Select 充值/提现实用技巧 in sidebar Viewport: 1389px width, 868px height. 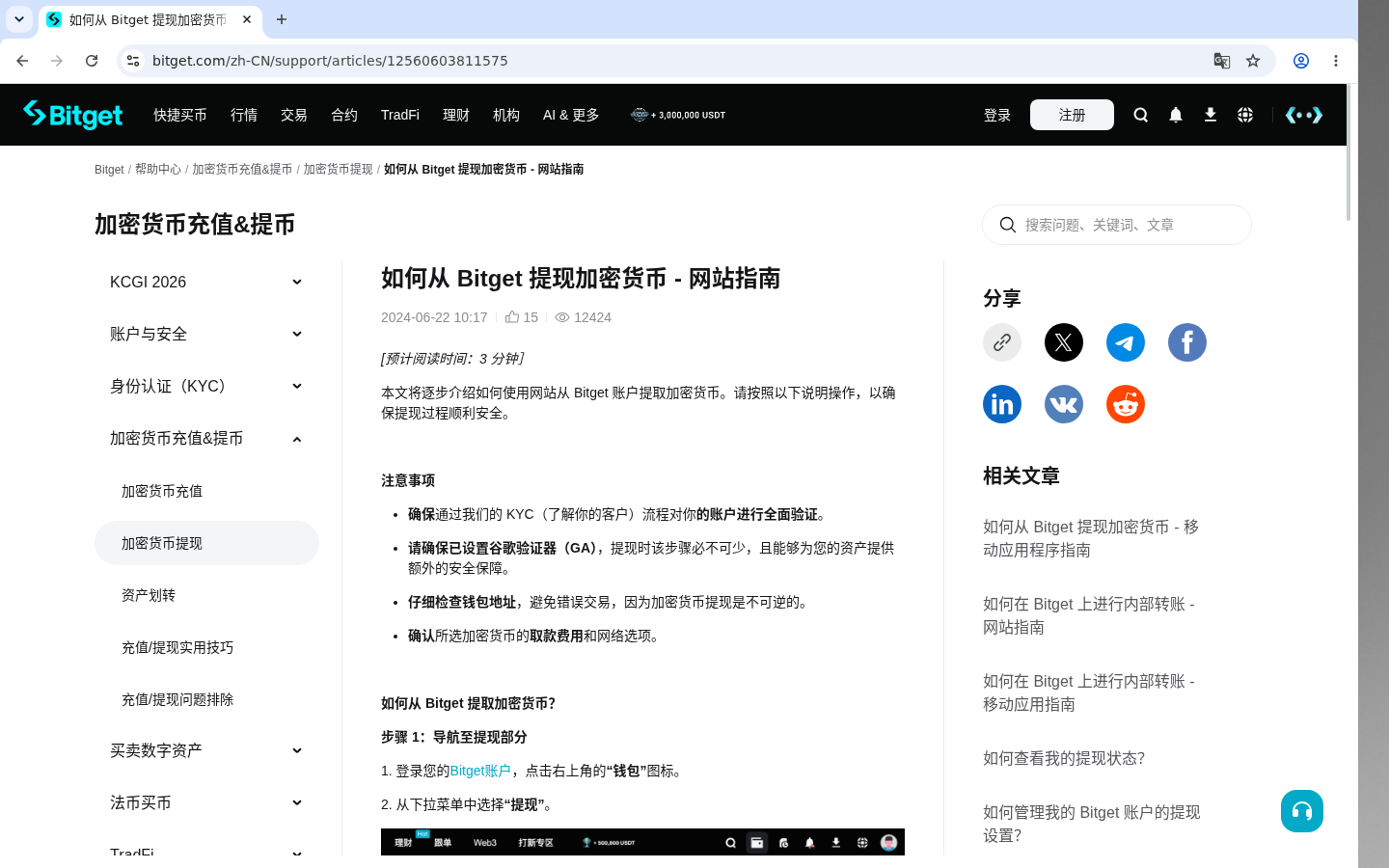(206, 647)
